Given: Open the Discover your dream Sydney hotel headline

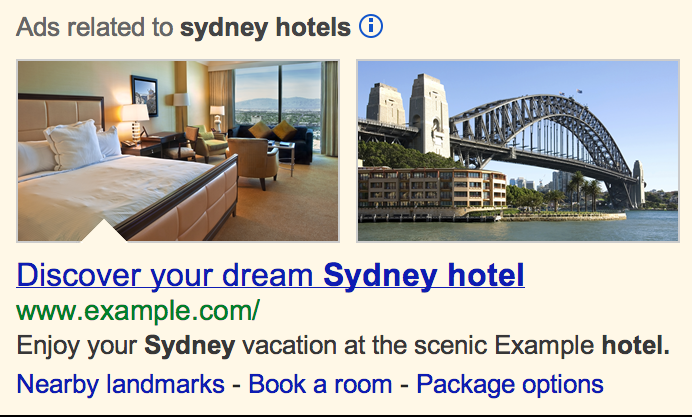Looking at the screenshot, I should pyautogui.click(x=270, y=275).
